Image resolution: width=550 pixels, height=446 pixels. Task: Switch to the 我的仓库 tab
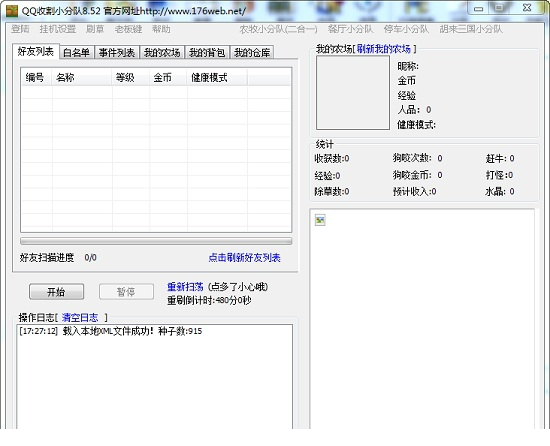[x=252, y=53]
